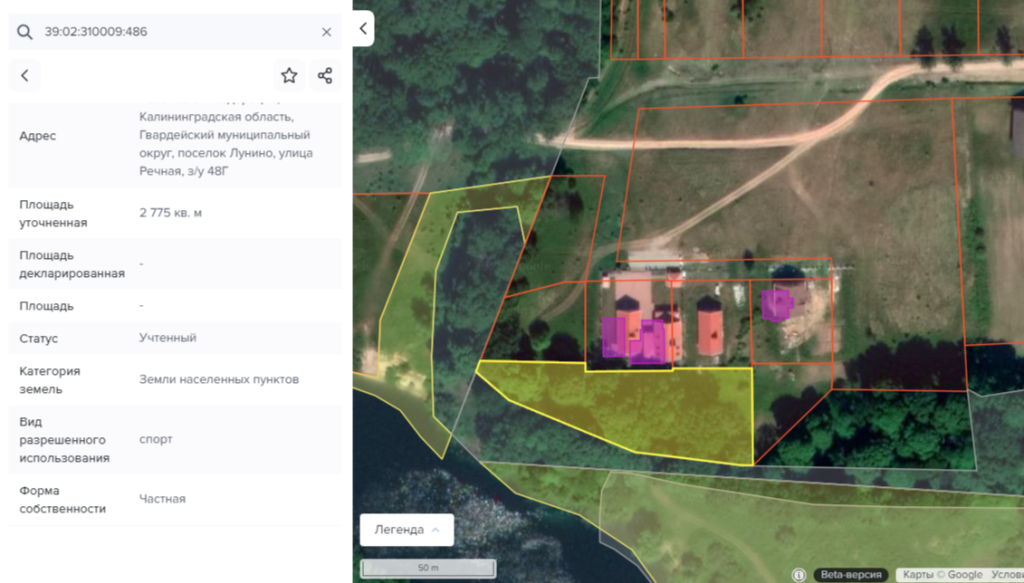Go back with the left arrow button

point(25,76)
